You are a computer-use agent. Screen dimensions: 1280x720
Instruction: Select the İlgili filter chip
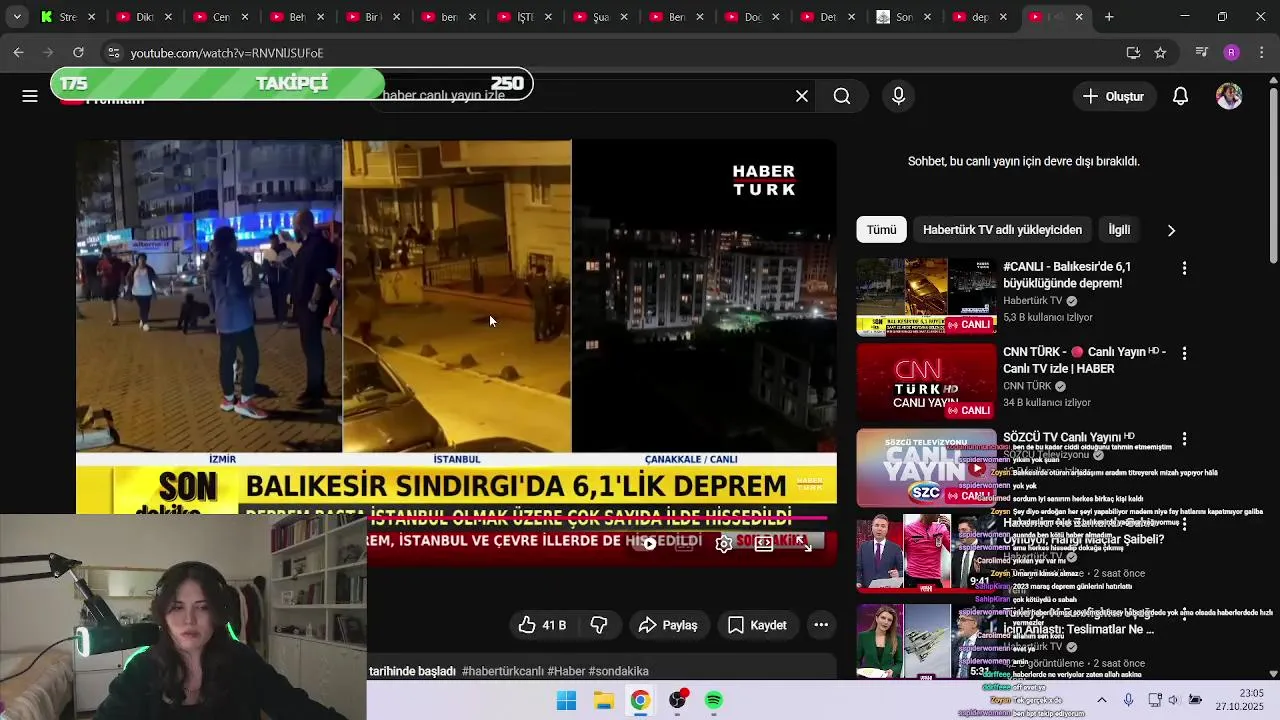(1119, 230)
